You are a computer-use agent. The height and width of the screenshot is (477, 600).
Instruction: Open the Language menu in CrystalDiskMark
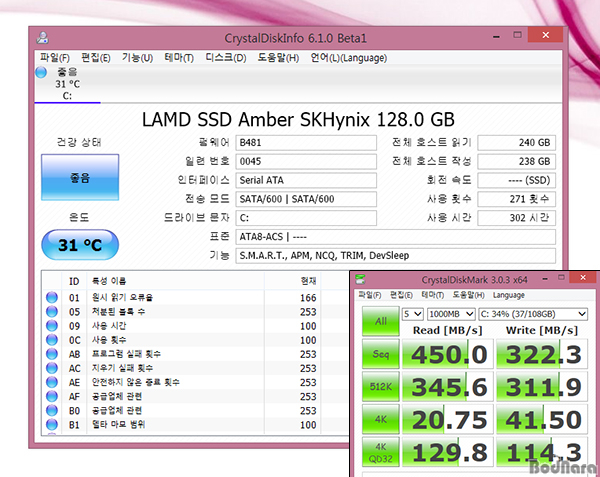pyautogui.click(x=509, y=295)
